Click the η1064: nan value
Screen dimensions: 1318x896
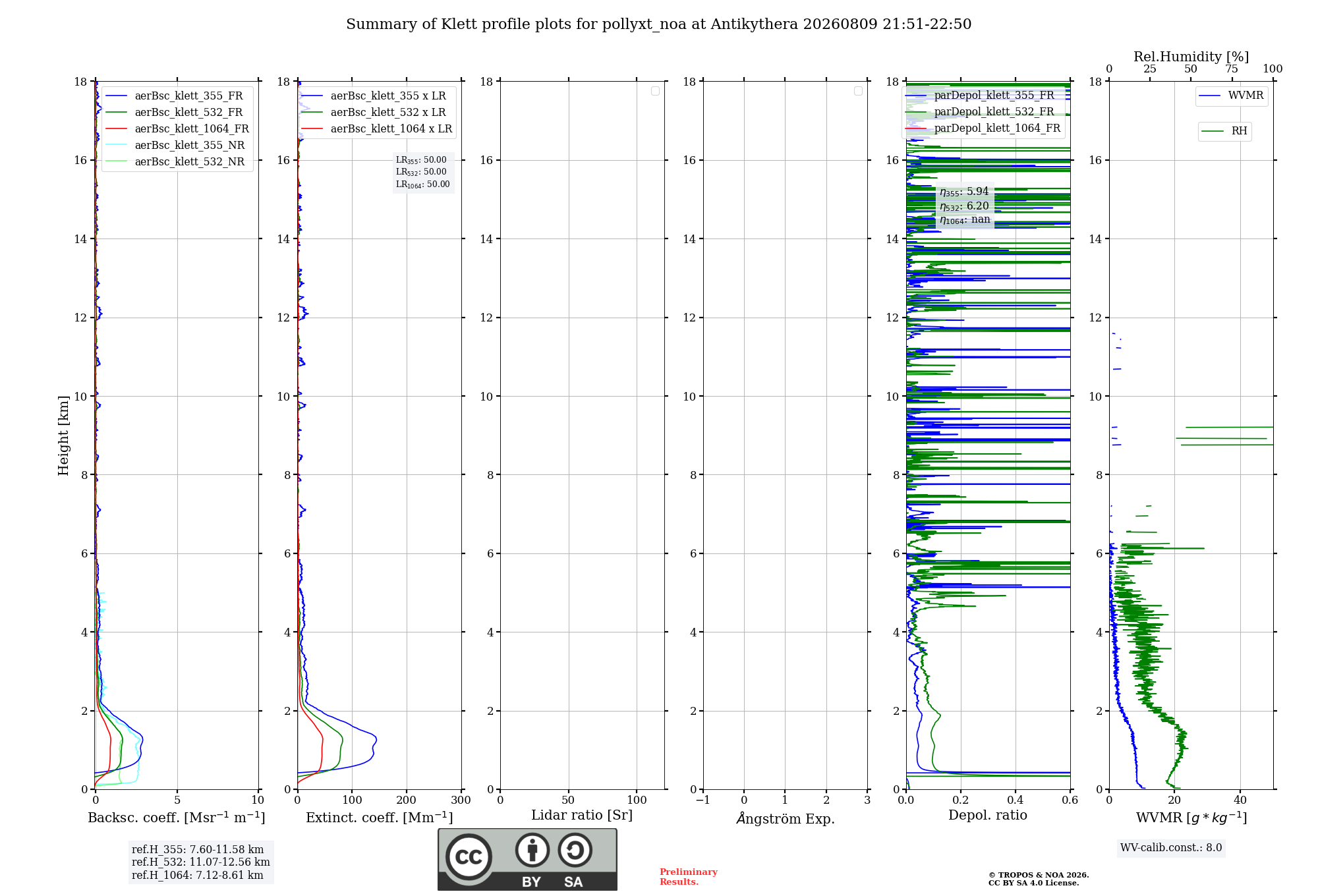[x=965, y=220]
